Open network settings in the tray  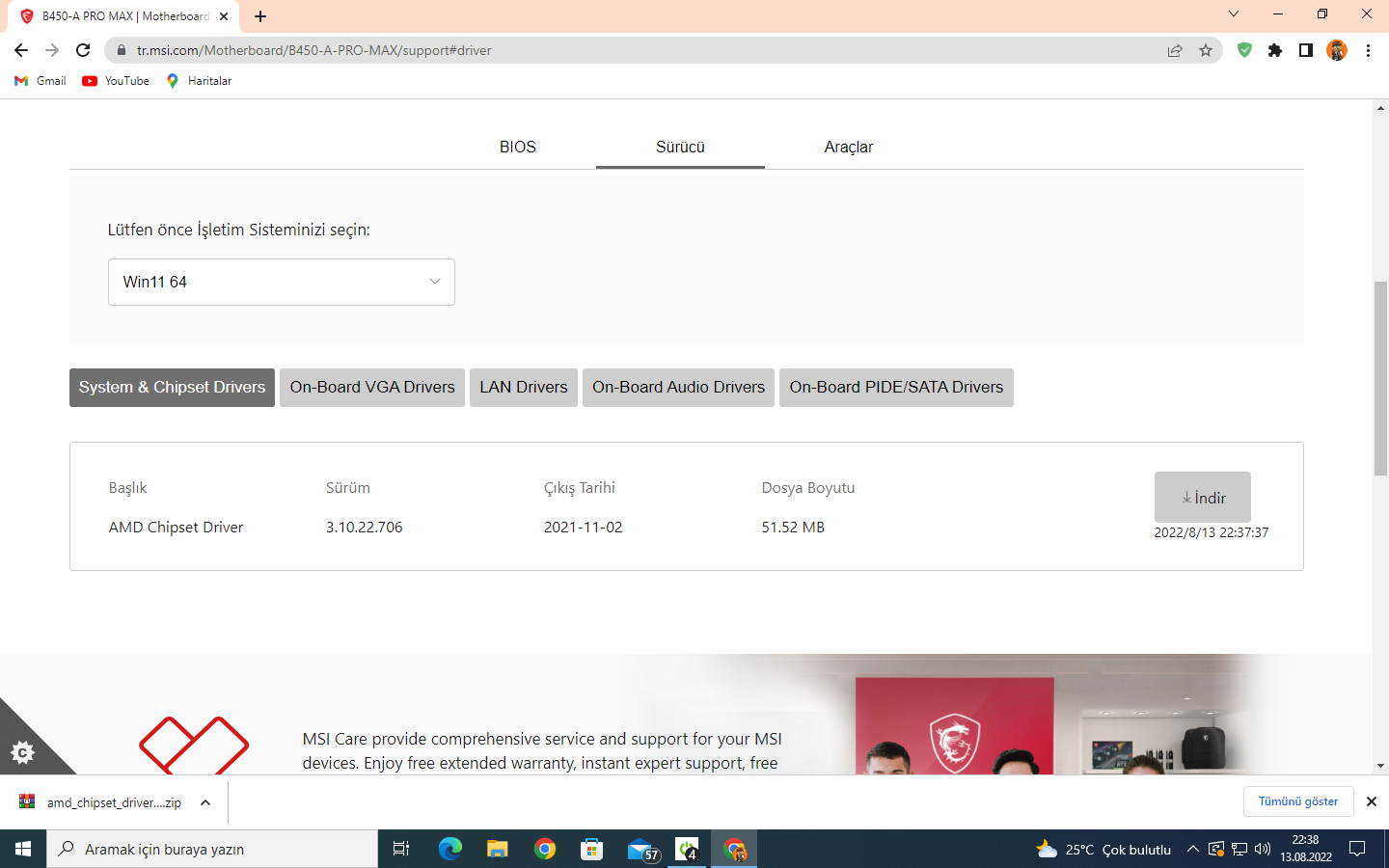click(x=1239, y=849)
